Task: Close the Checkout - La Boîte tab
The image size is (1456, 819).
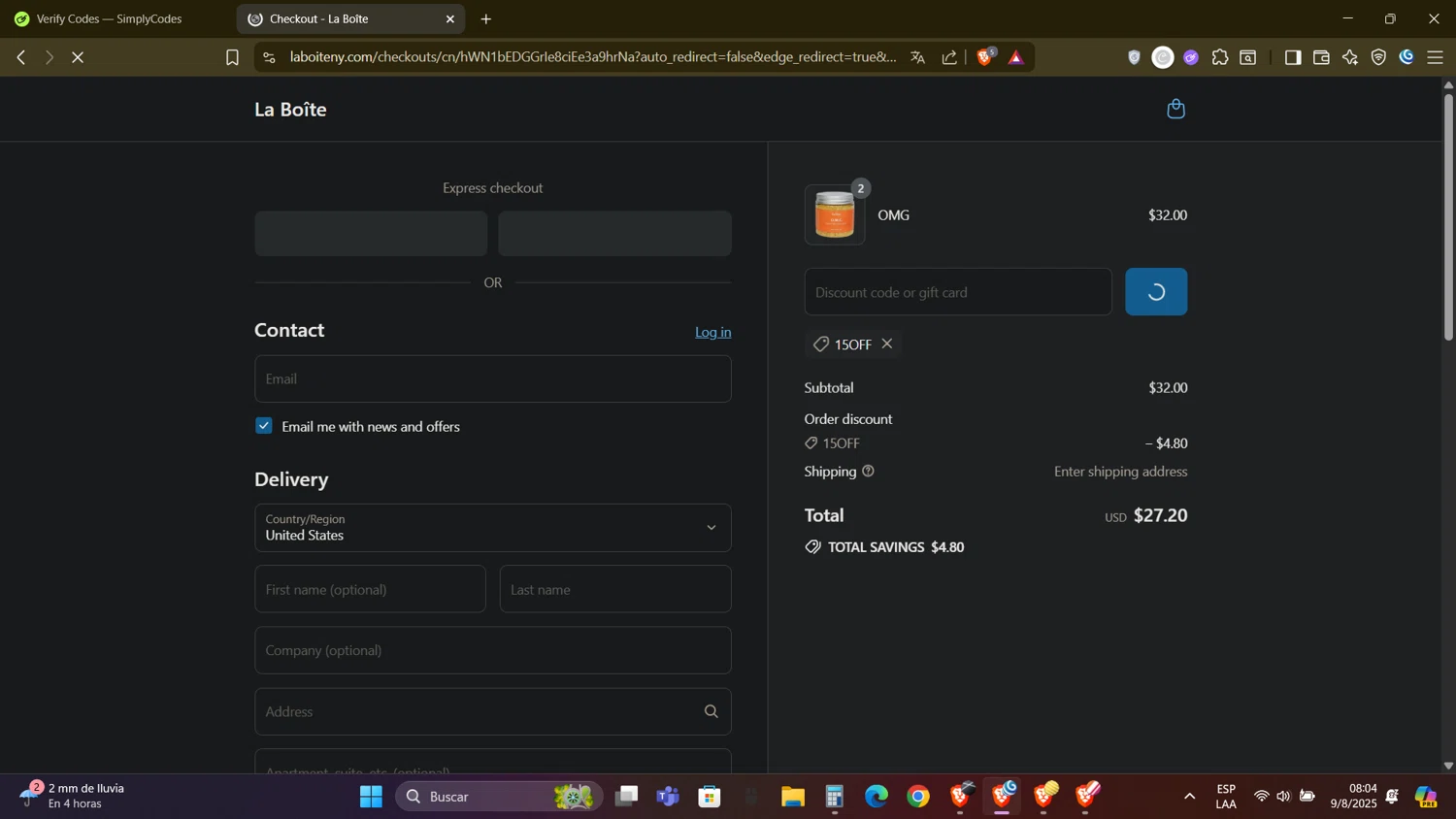Action: point(450,18)
